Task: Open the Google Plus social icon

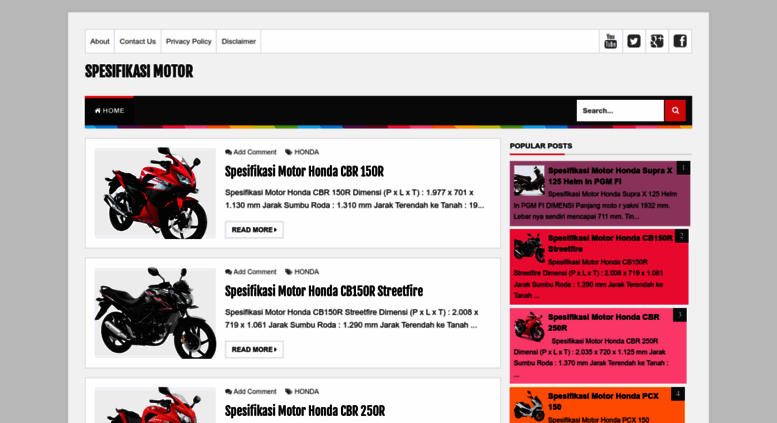Action: coord(657,41)
